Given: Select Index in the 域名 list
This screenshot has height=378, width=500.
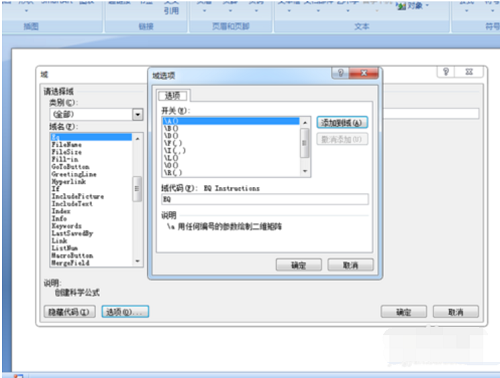Looking at the screenshot, I should tap(91, 211).
